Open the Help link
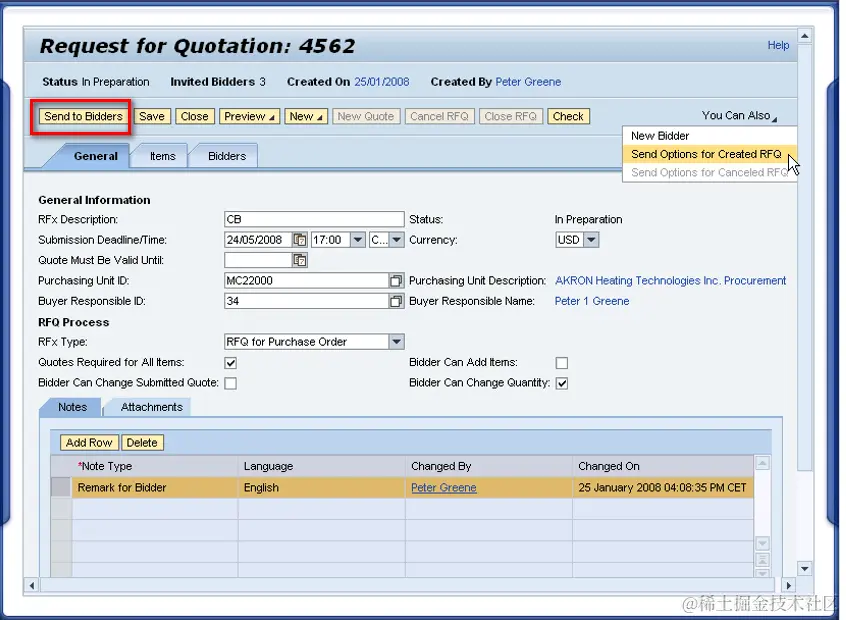Image resolution: width=846 pixels, height=620 pixels. click(778, 45)
